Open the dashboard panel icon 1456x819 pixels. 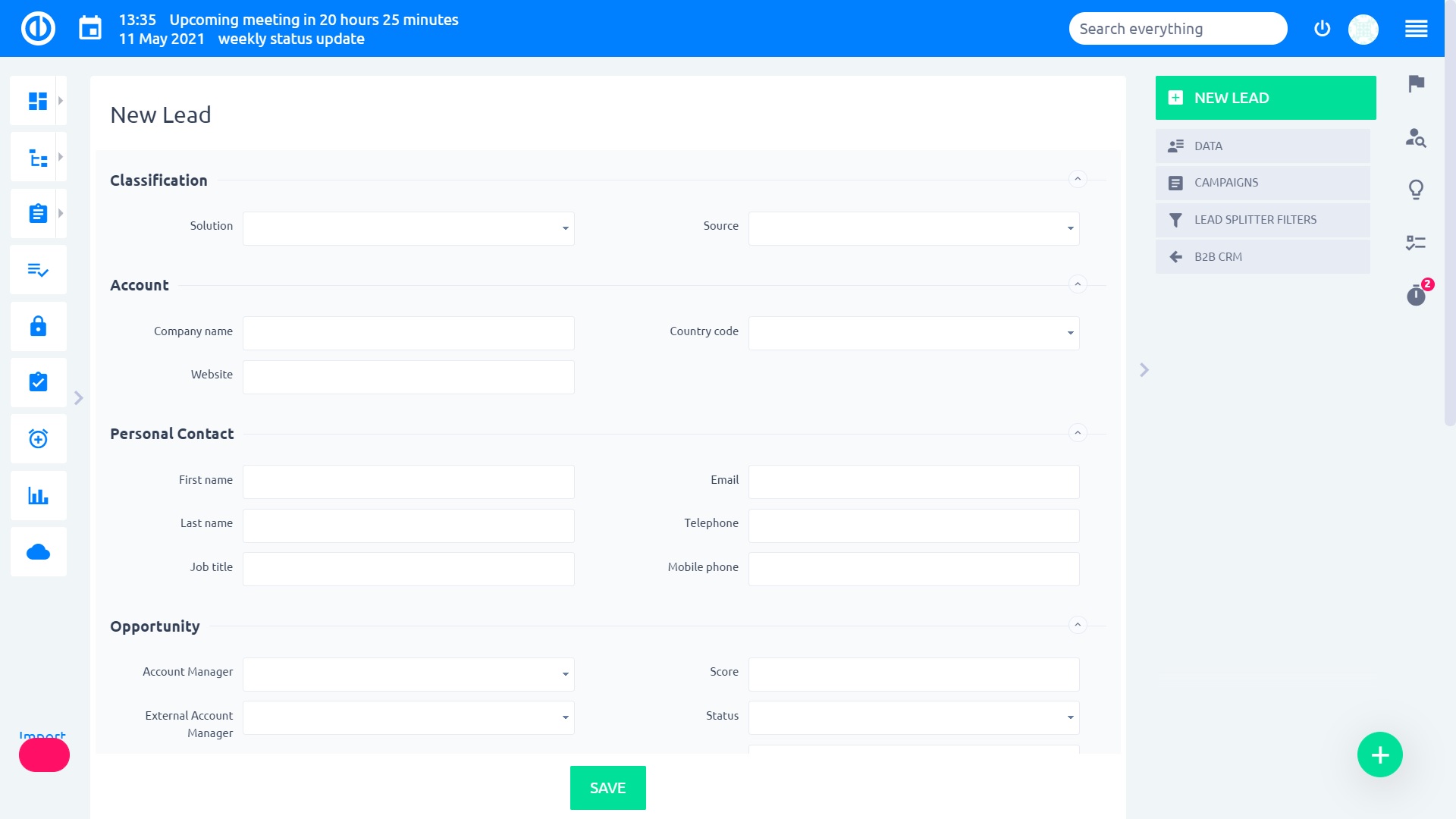tap(37, 99)
